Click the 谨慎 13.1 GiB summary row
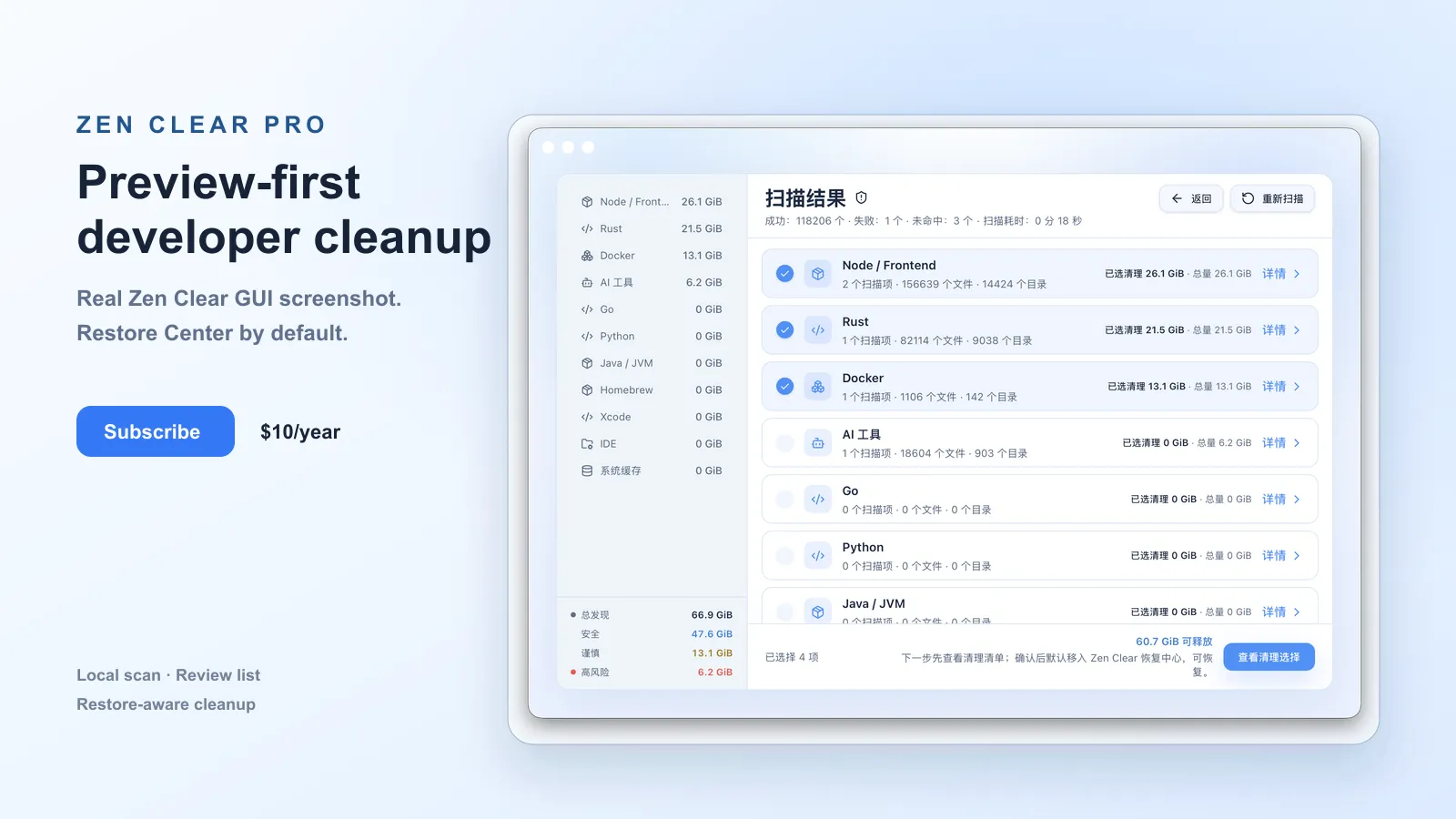 (652, 653)
